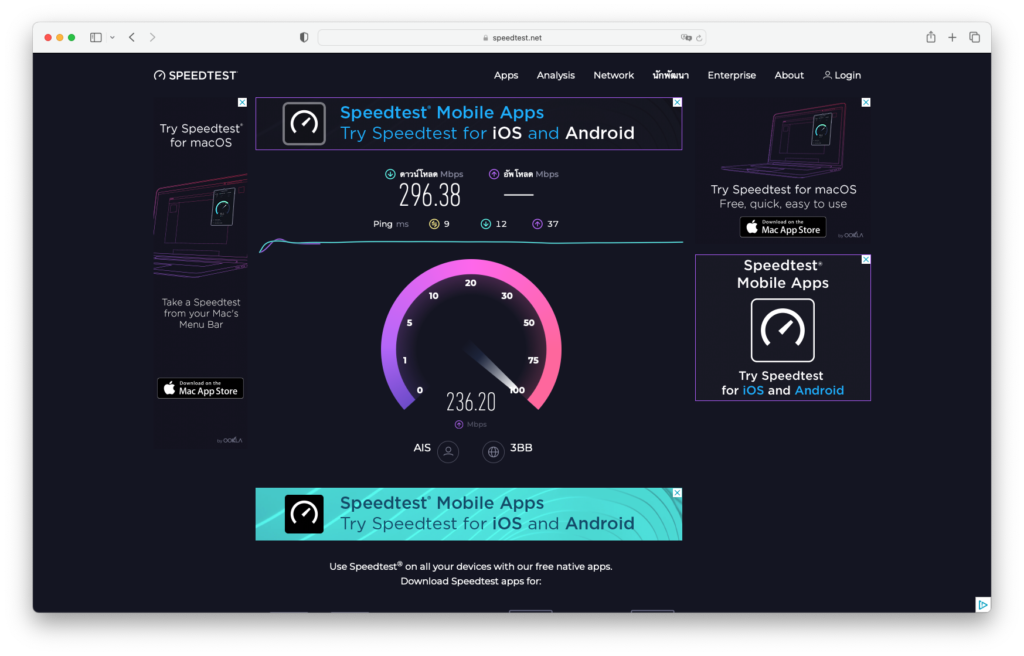Click the speedtest.net address bar
This screenshot has width=1024, height=656.
pyautogui.click(x=511, y=37)
